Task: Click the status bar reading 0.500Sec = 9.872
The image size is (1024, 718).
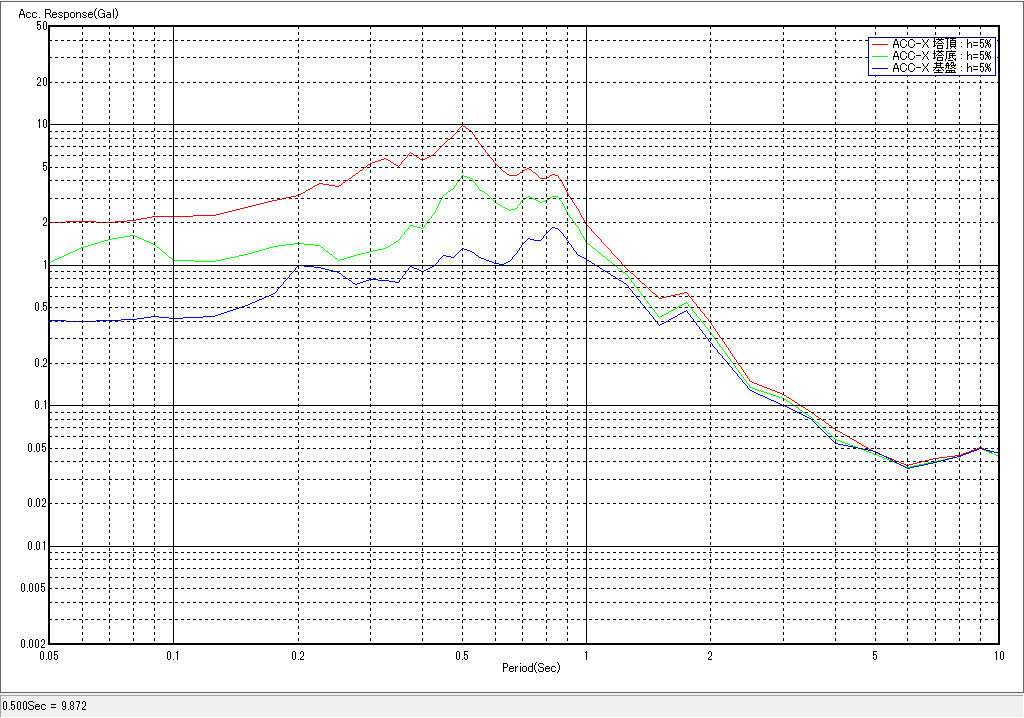Action: coord(45,706)
